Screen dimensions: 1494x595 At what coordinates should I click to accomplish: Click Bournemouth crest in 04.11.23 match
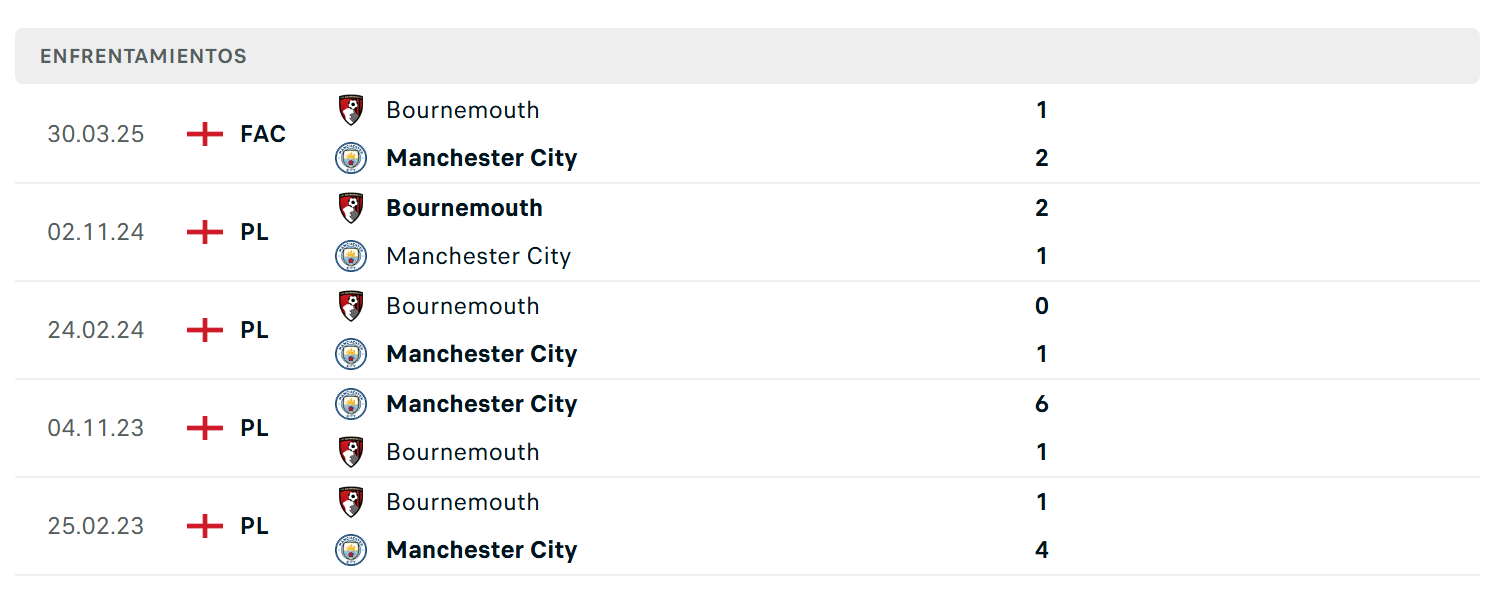pos(351,452)
